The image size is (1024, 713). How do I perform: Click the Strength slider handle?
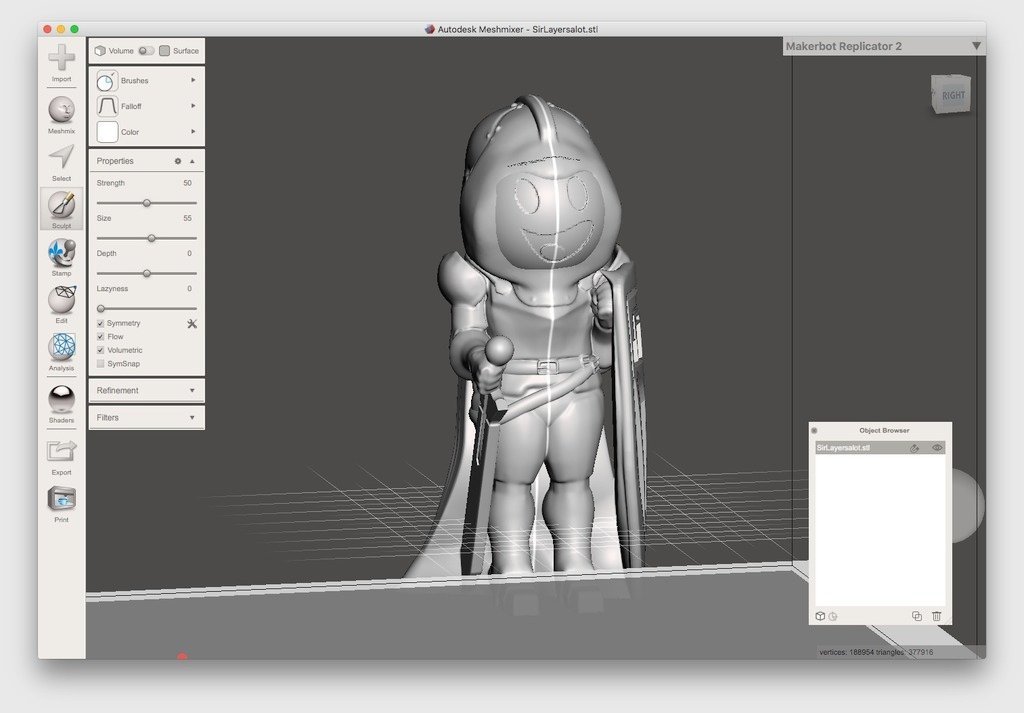tap(147, 203)
